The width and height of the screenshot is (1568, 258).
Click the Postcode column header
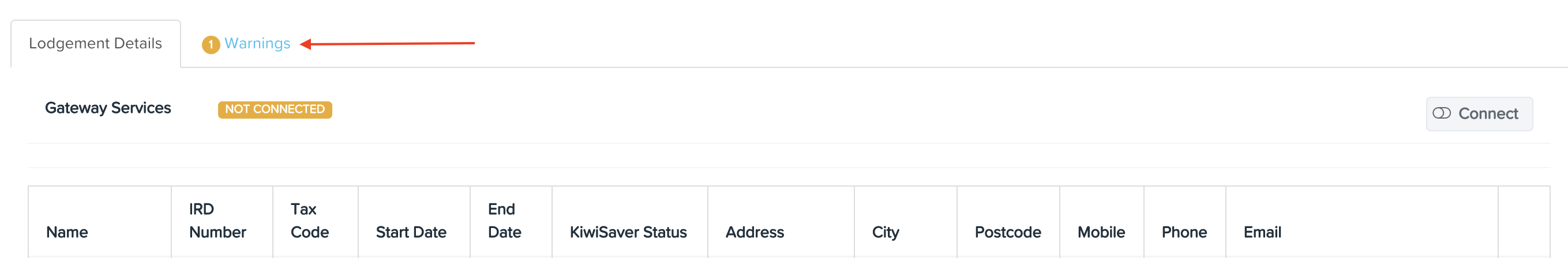(x=1008, y=222)
